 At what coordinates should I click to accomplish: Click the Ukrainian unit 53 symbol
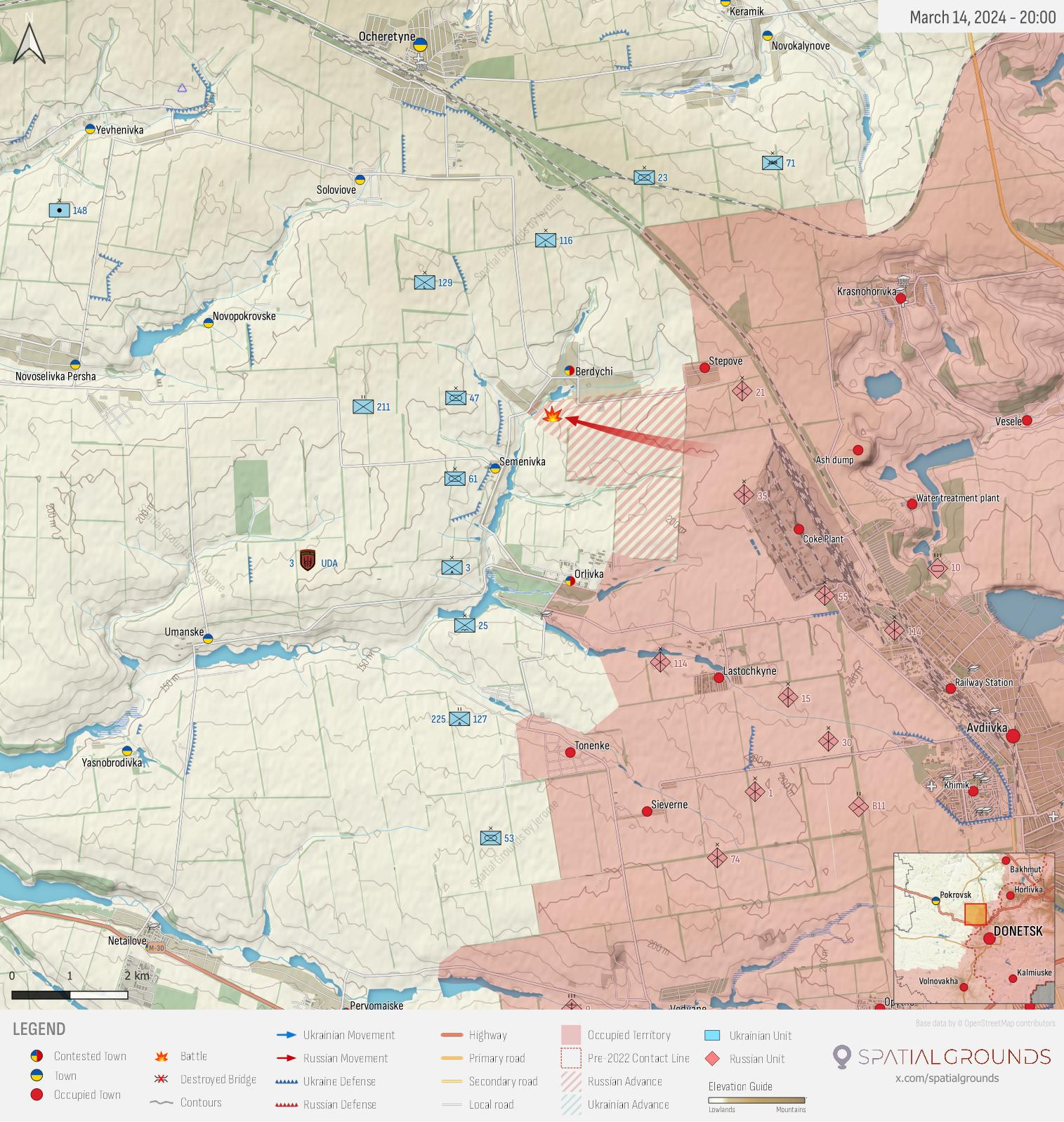[x=491, y=838]
